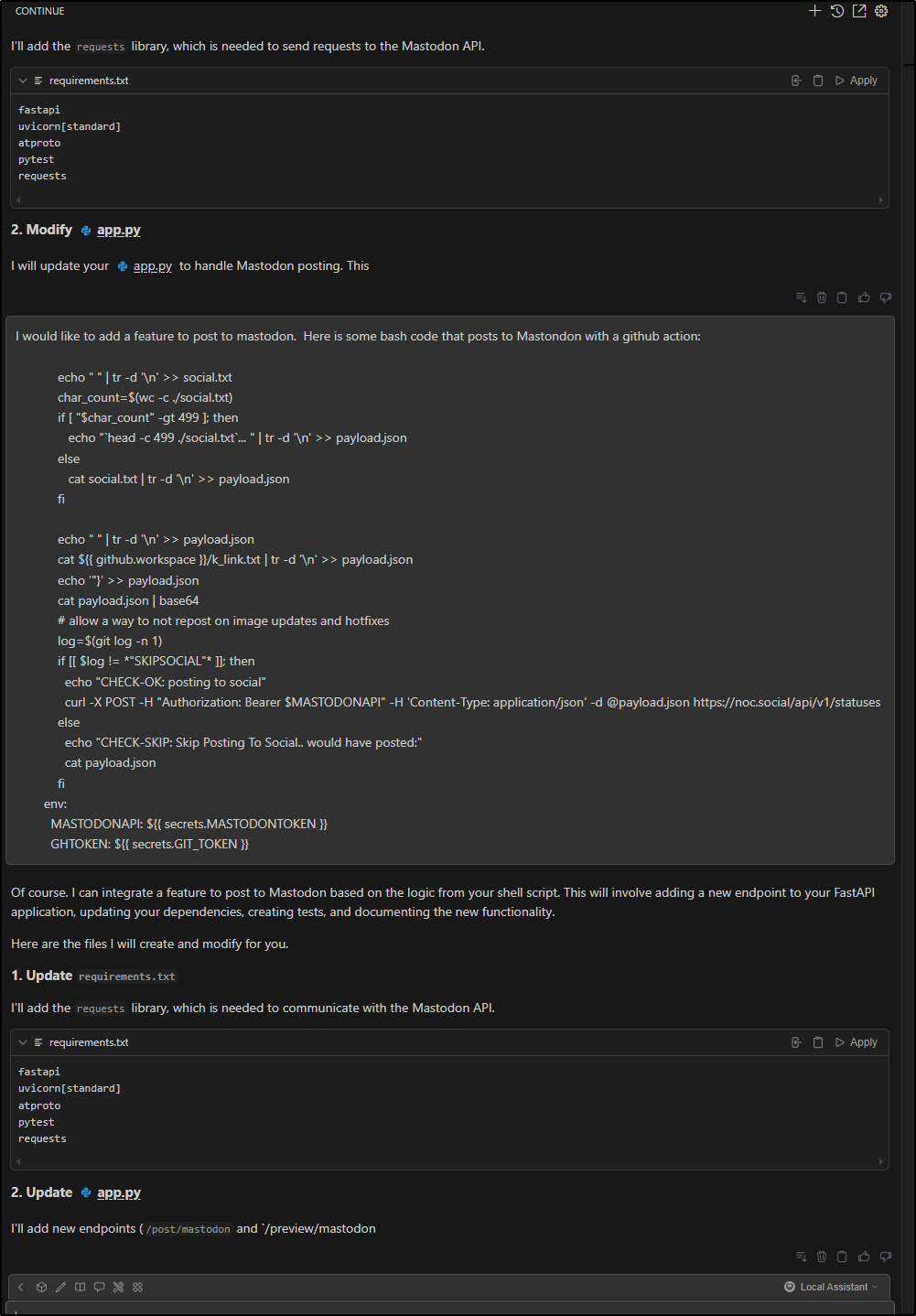Open chat history
This screenshot has width=916, height=1316.
836,11
